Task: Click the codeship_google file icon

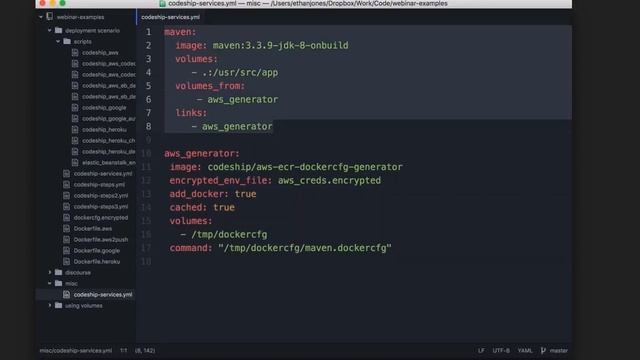Action: pos(75,107)
